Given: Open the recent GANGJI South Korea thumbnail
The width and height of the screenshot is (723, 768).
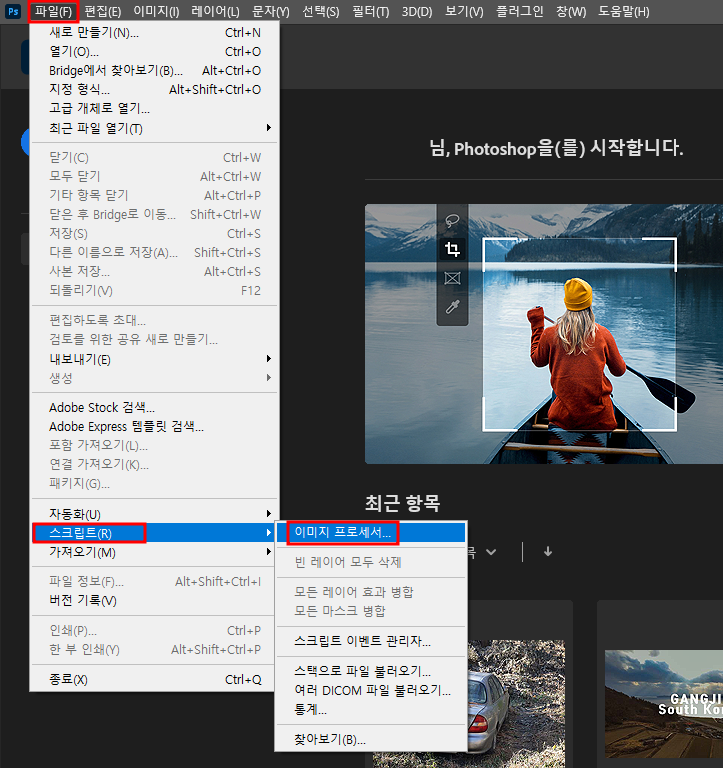Looking at the screenshot, I should point(664,704).
